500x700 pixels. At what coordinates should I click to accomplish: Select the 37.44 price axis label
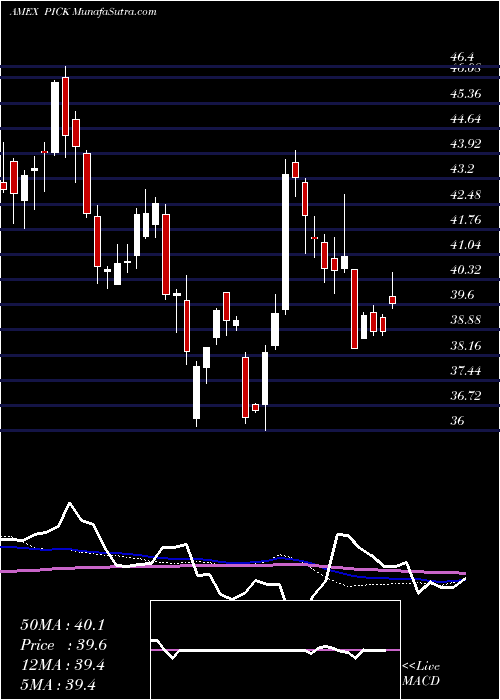(x=467, y=370)
